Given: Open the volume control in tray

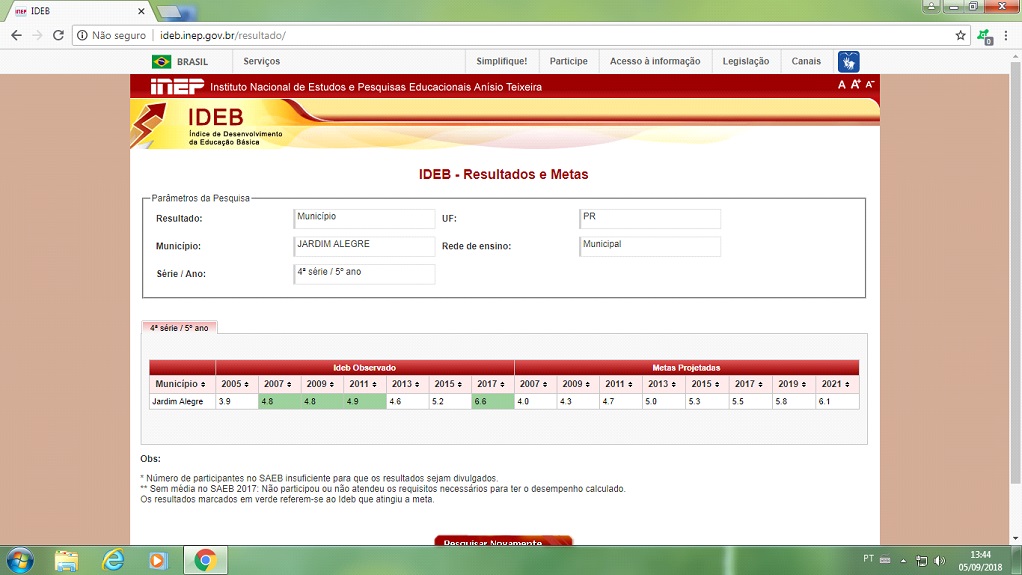Looking at the screenshot, I should tap(939, 561).
